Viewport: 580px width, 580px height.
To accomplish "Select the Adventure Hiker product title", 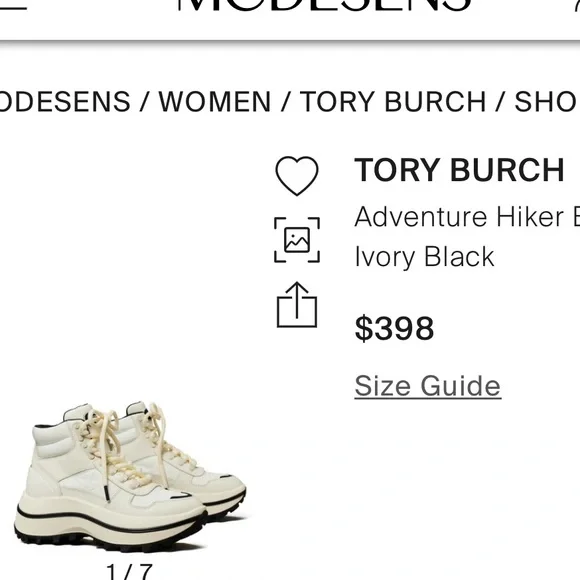I will [x=467, y=217].
